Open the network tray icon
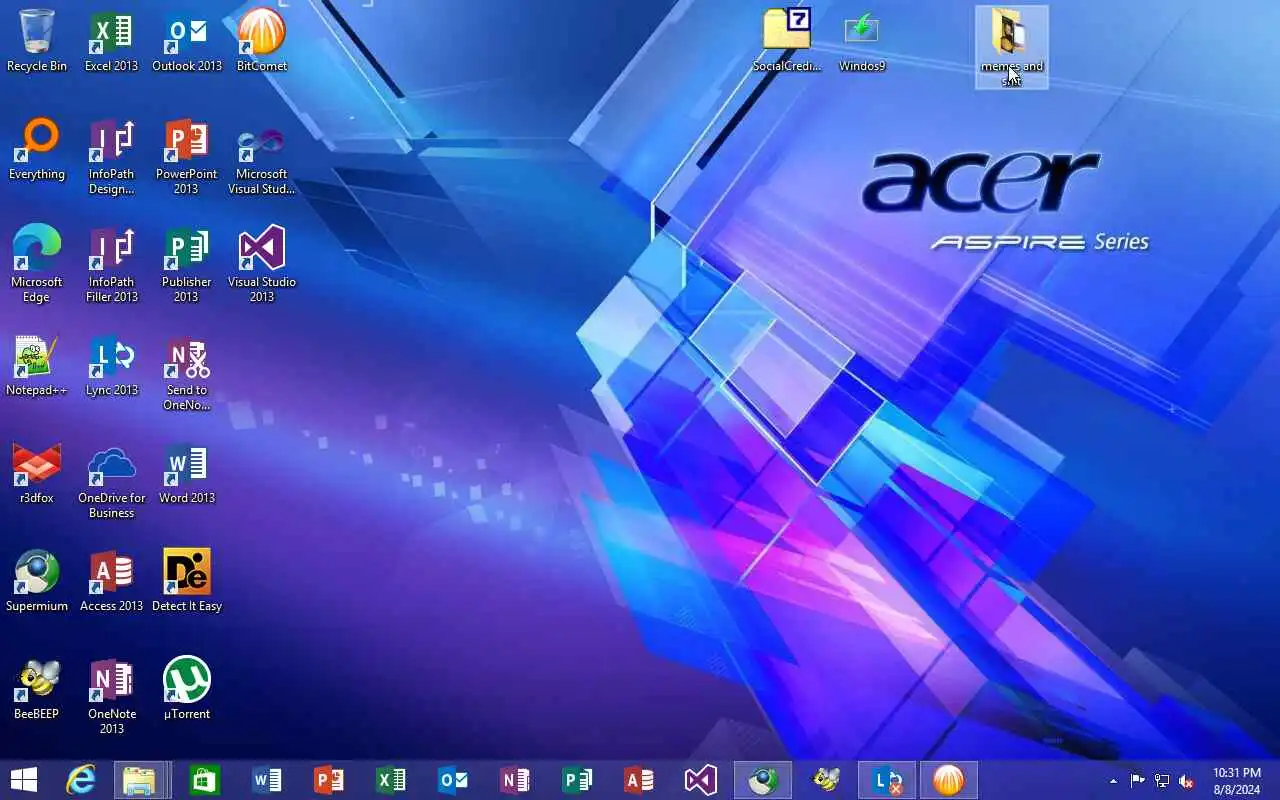 (1162, 781)
